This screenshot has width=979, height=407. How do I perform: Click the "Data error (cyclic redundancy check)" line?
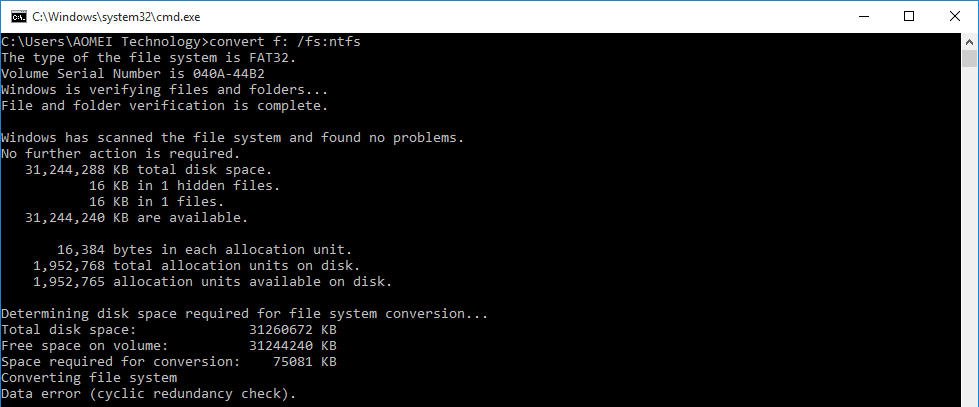(149, 393)
